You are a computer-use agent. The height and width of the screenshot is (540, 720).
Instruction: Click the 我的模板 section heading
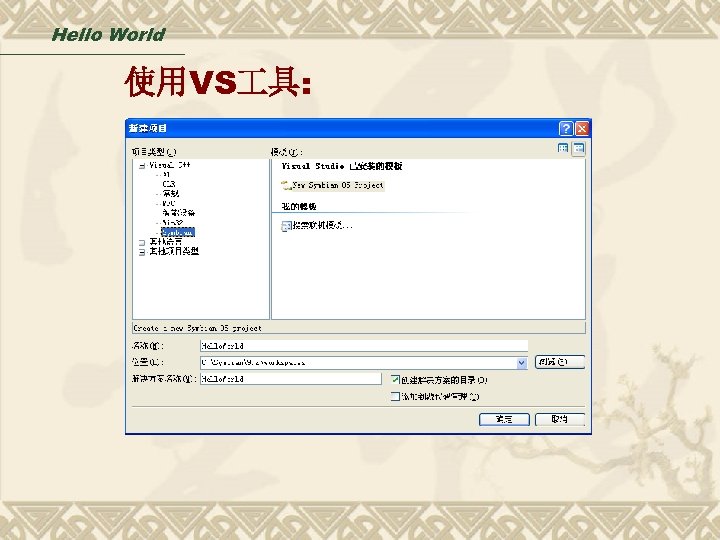click(x=299, y=207)
